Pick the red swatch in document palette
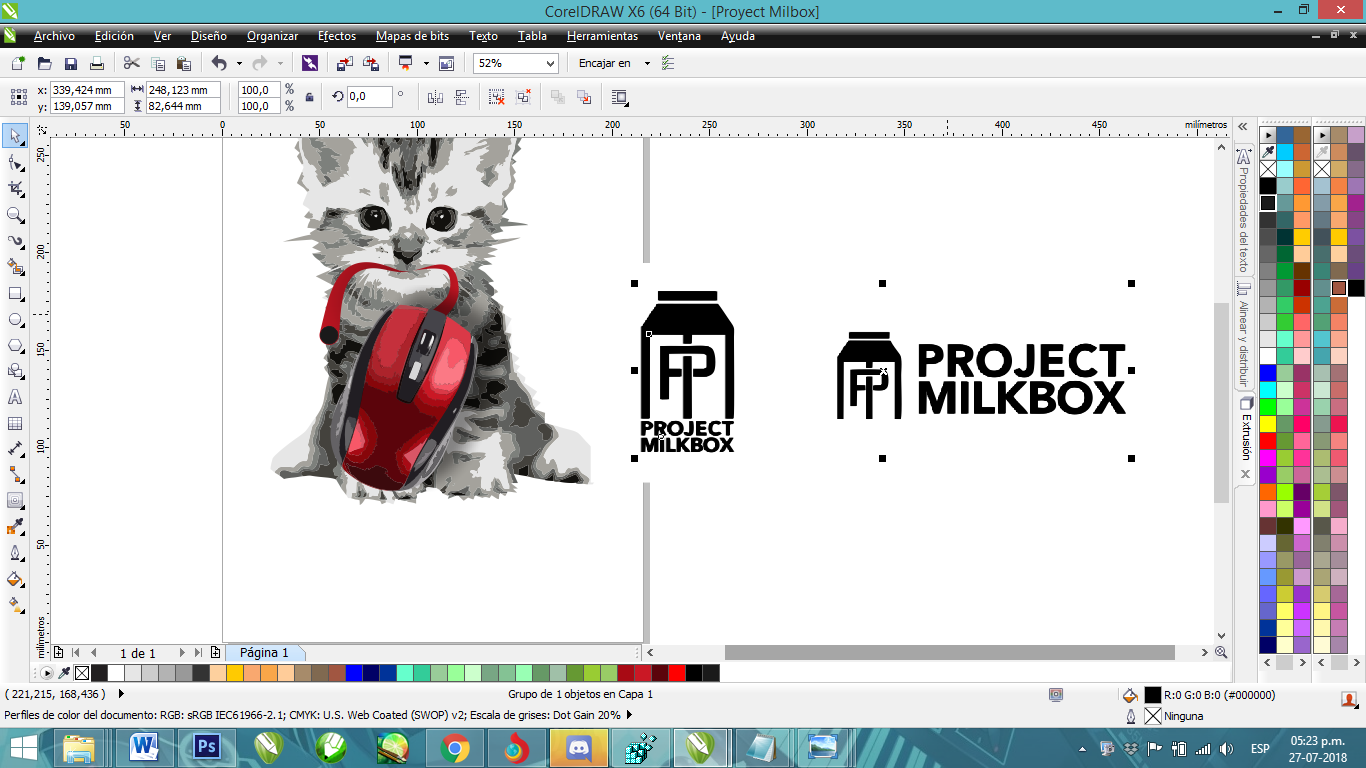The width and height of the screenshot is (1366, 768). click(677, 673)
